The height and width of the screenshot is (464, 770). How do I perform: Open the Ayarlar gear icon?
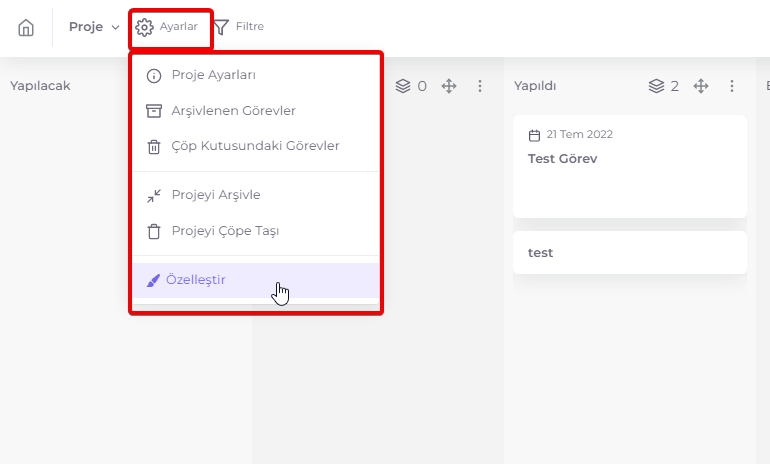point(144,27)
